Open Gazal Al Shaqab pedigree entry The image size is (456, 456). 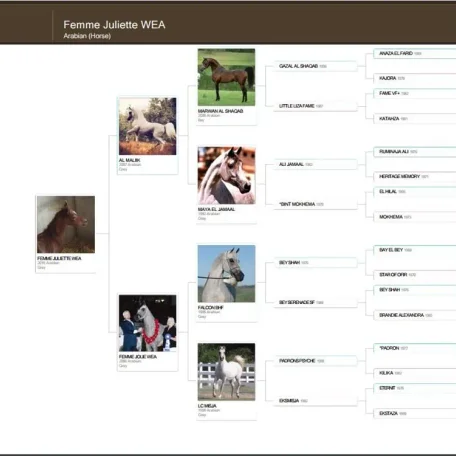click(315, 66)
